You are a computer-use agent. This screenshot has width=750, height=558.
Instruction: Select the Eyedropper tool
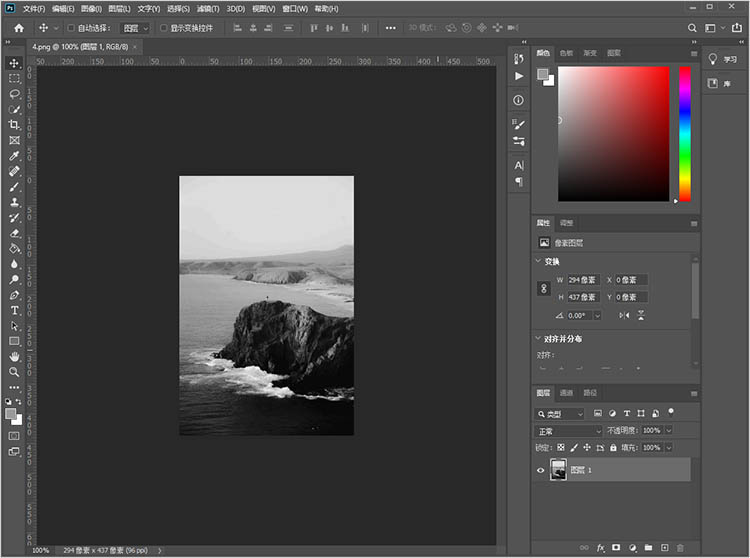click(14, 156)
